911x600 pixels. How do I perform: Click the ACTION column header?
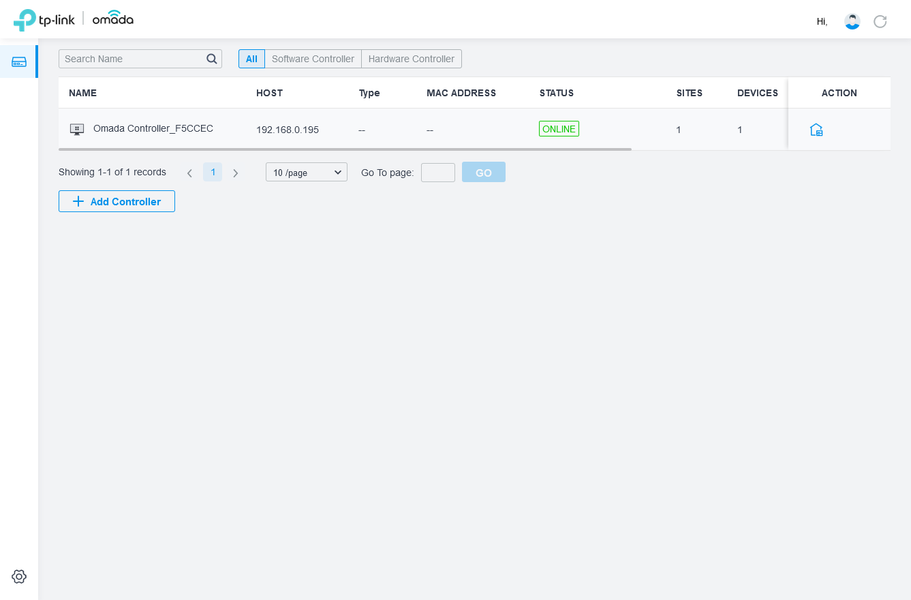[x=839, y=93]
